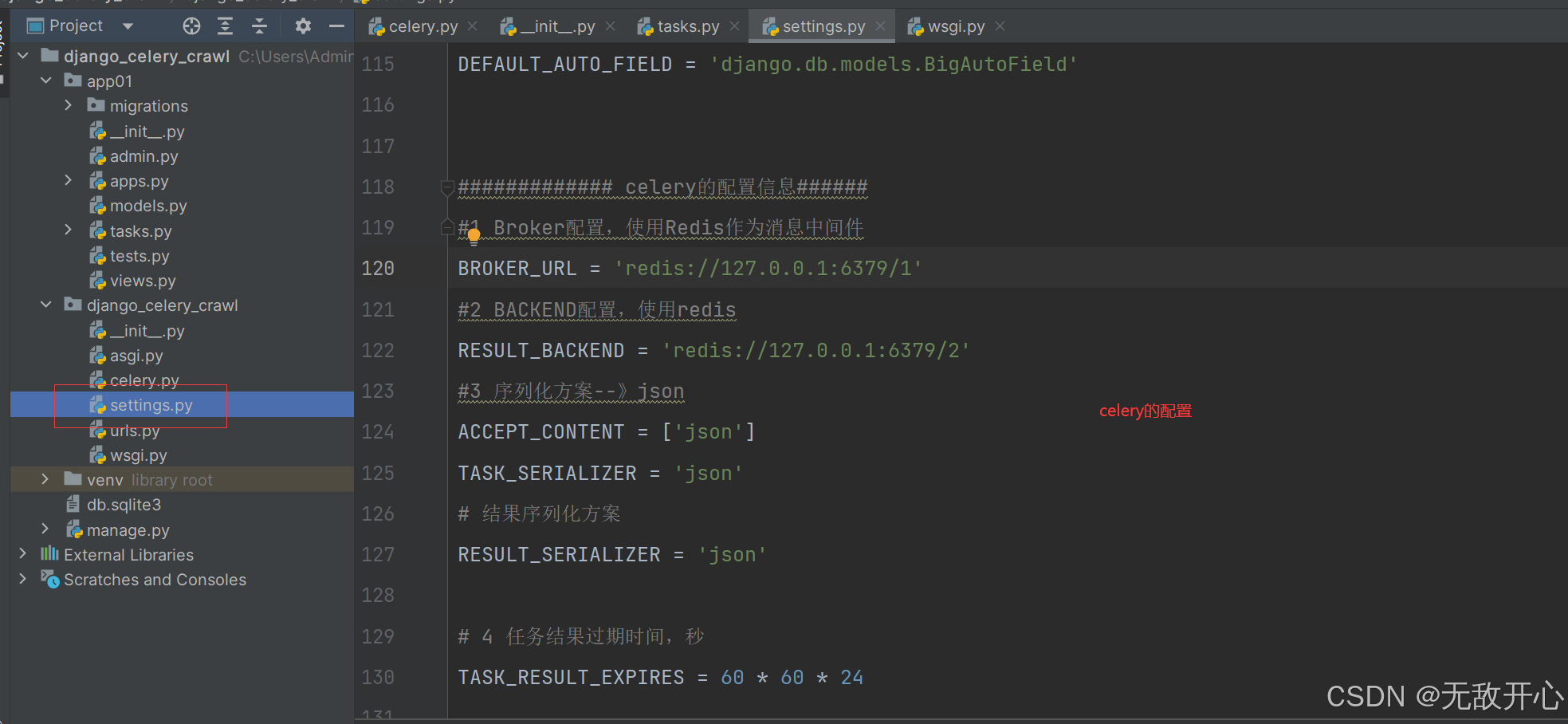Viewport: 1568px width, 724px height.
Task: Click the Project tool window icon
Action: pyautogui.click(x=35, y=26)
